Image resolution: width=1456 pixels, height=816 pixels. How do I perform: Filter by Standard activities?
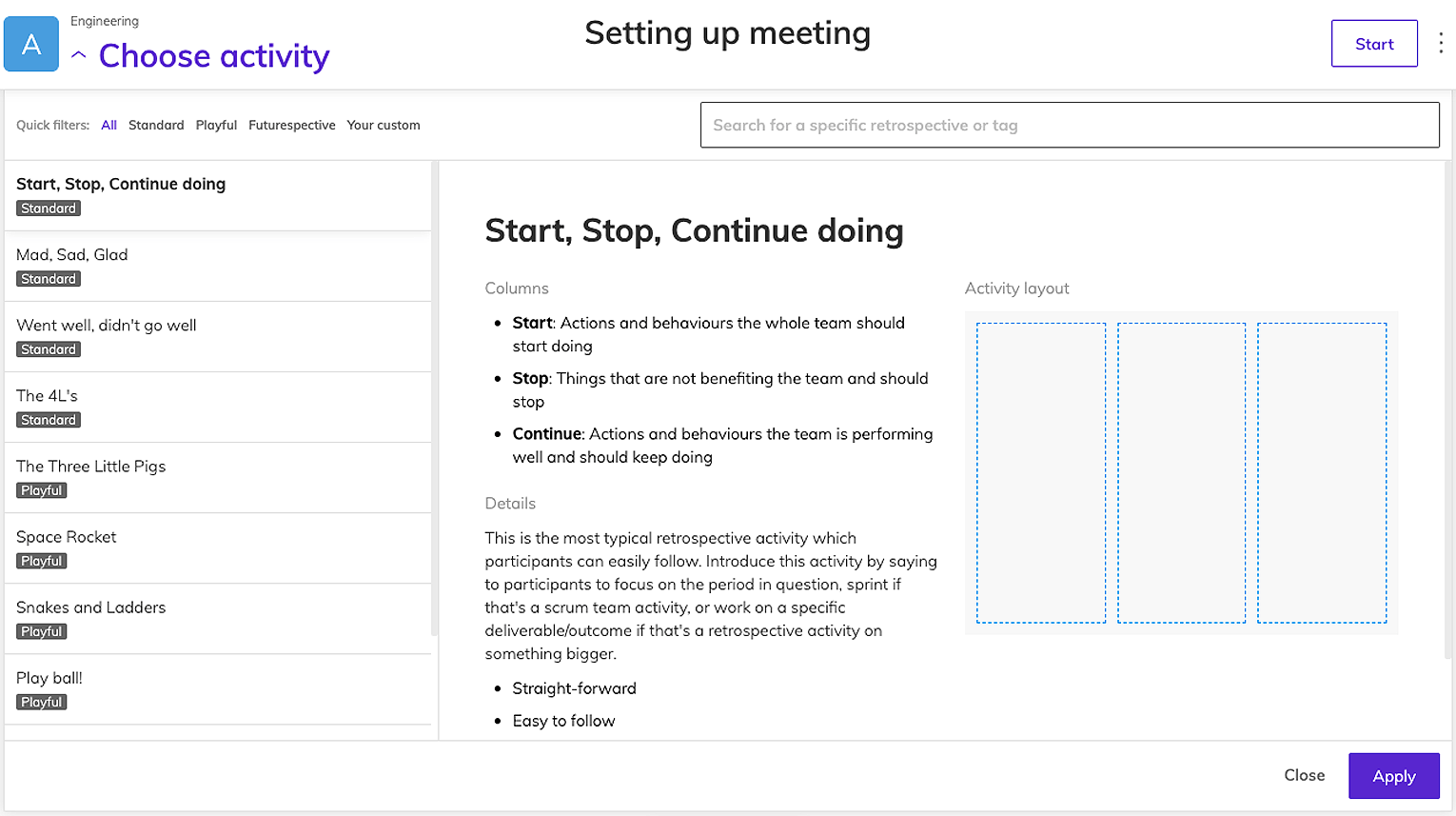pos(156,125)
